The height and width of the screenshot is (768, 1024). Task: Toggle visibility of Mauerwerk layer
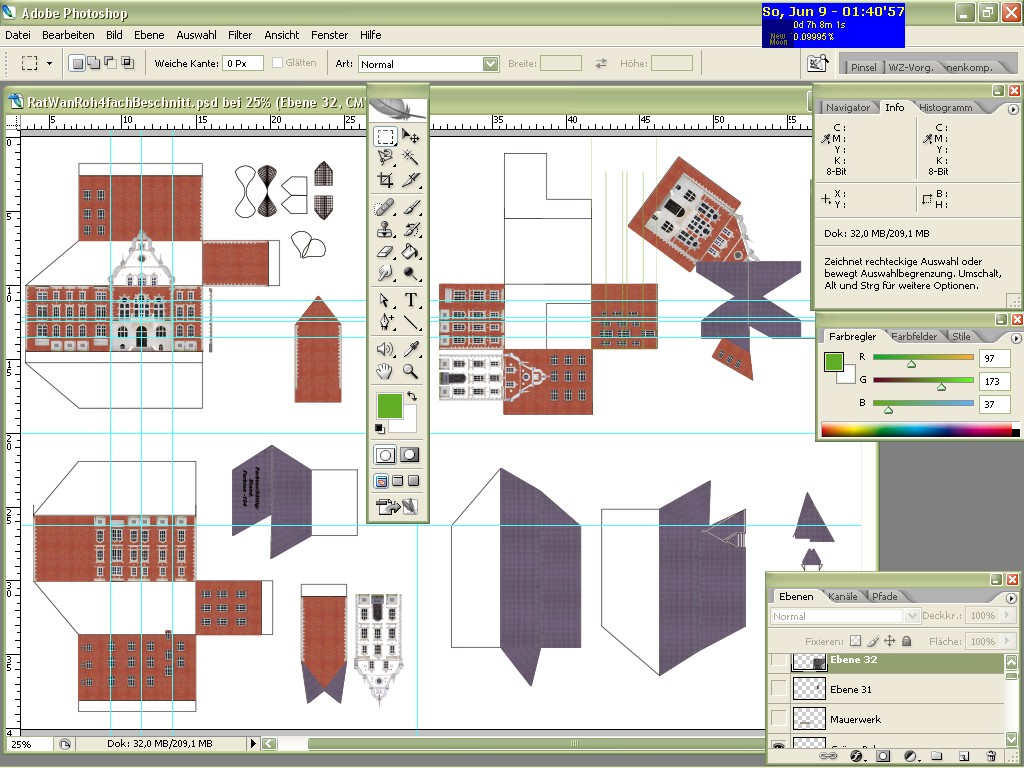tap(778, 718)
